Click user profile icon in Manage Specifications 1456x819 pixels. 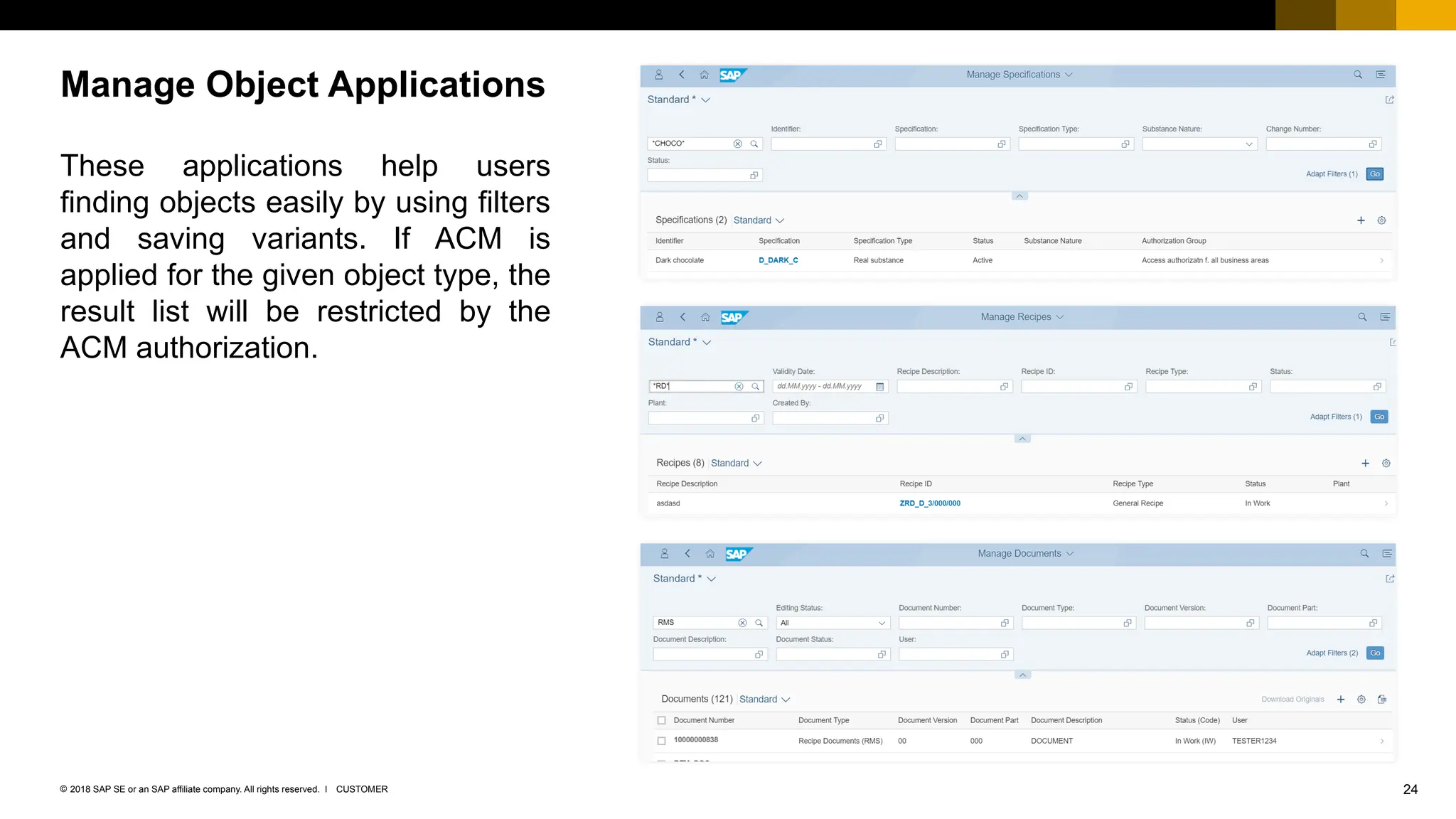tap(658, 75)
